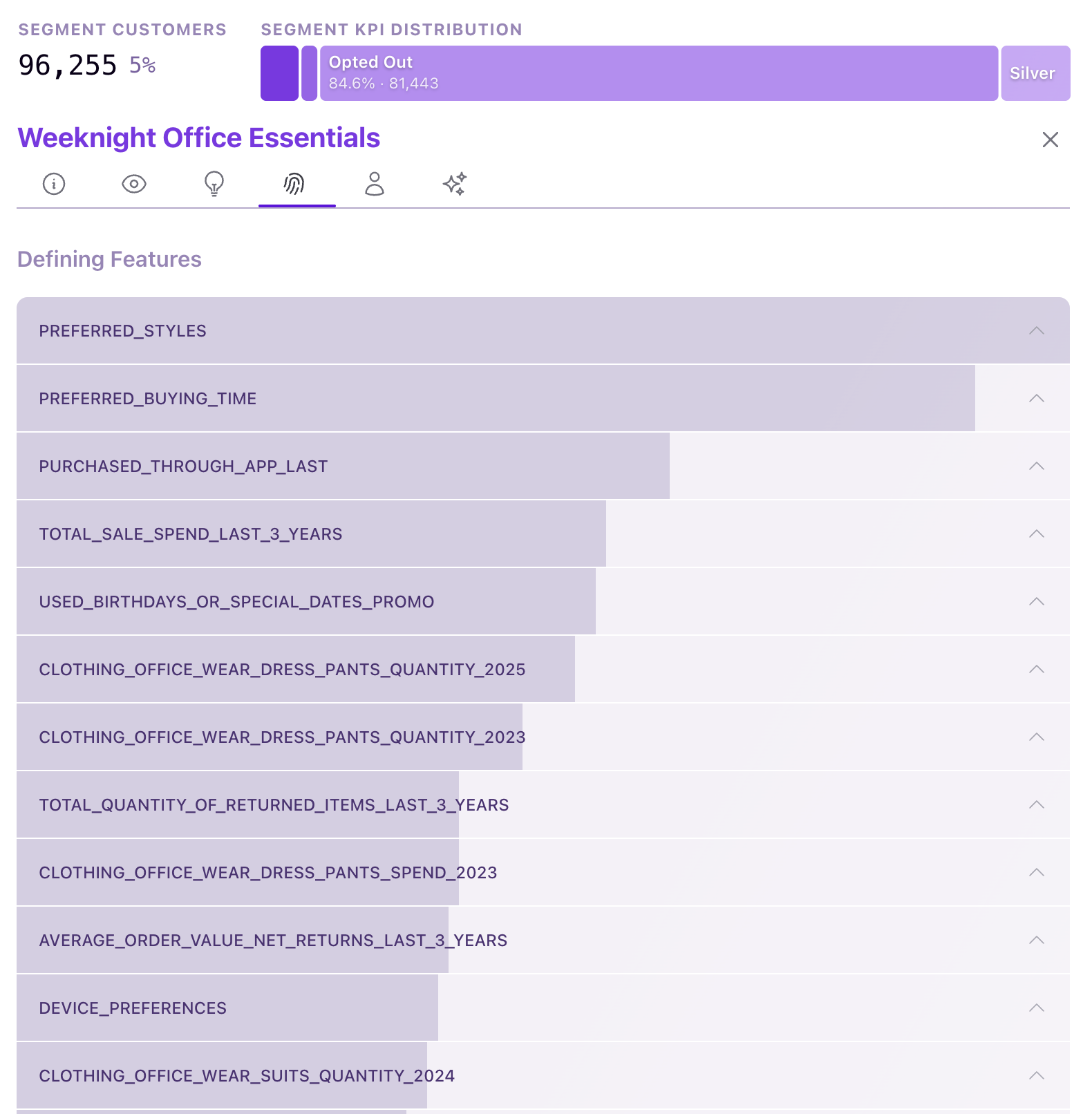Image resolution: width=1092 pixels, height=1114 pixels.
Task: Collapse the USED_BIRTHDAYS_OR_SPECIAL_DATES_PROMO chevron
Action: click(1037, 601)
